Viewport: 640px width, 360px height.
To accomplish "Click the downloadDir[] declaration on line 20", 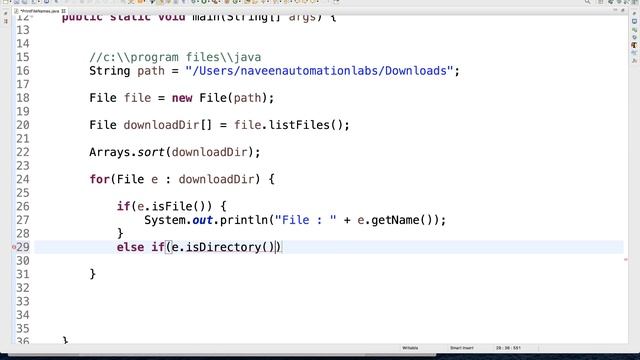I will pyautogui.click(x=167, y=125).
